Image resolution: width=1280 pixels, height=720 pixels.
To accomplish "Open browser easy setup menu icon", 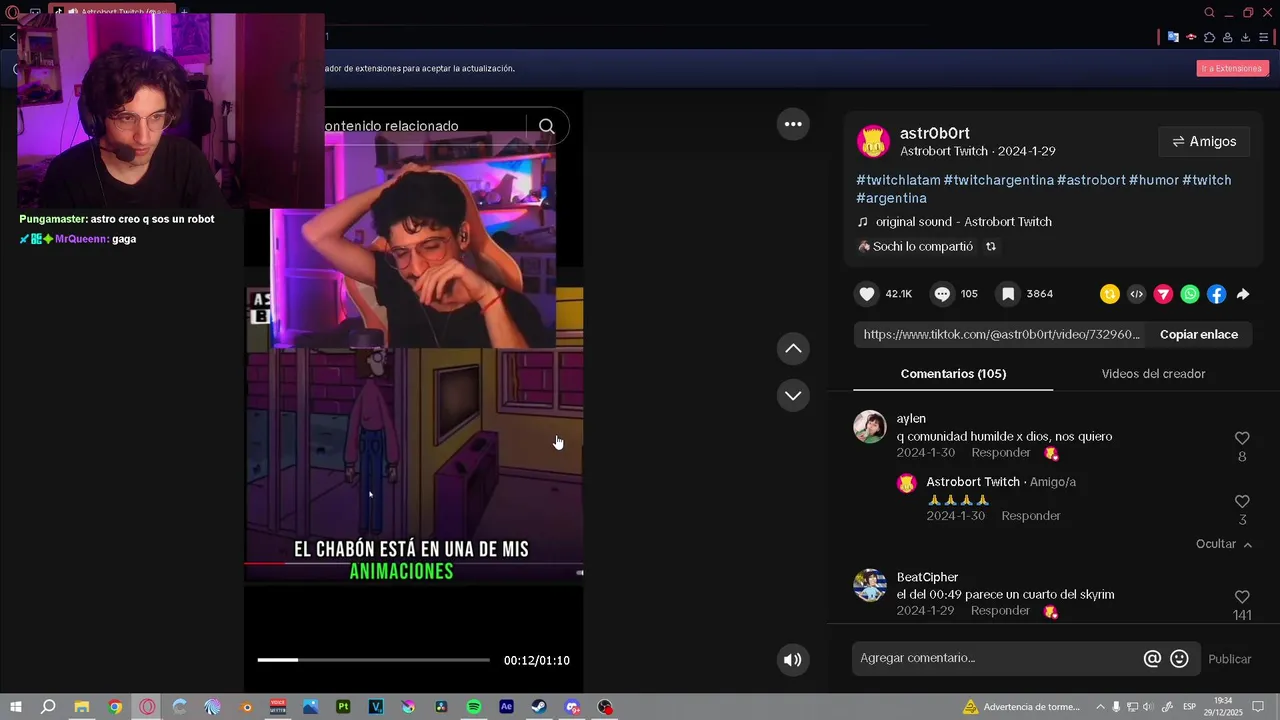I will 1263,37.
